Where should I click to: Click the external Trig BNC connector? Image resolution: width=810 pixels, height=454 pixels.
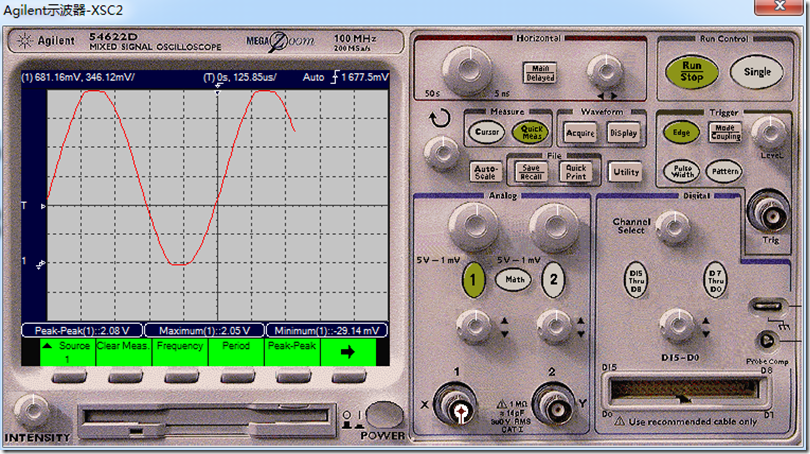(x=771, y=213)
